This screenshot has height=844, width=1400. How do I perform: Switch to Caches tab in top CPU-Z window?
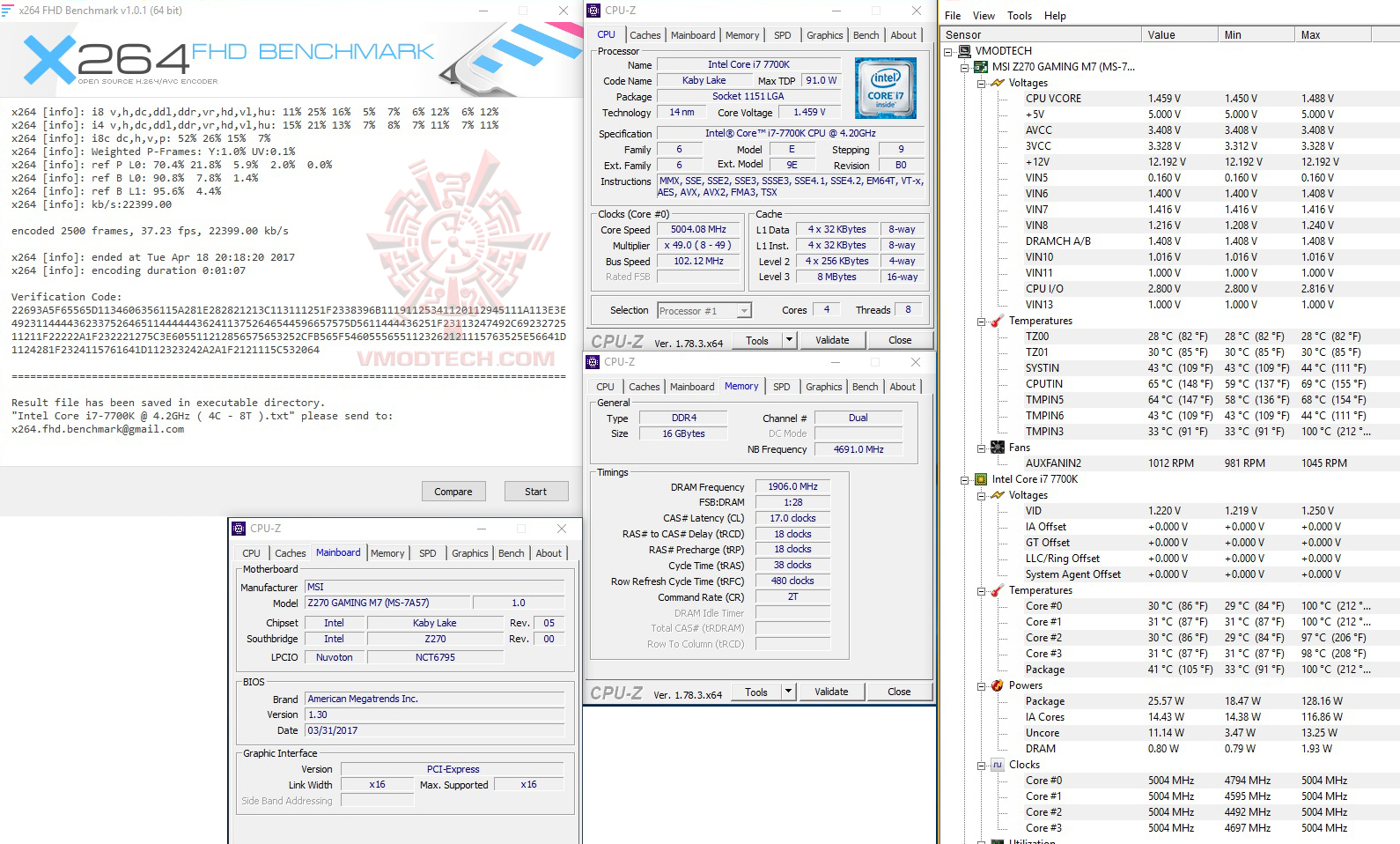coord(645,35)
